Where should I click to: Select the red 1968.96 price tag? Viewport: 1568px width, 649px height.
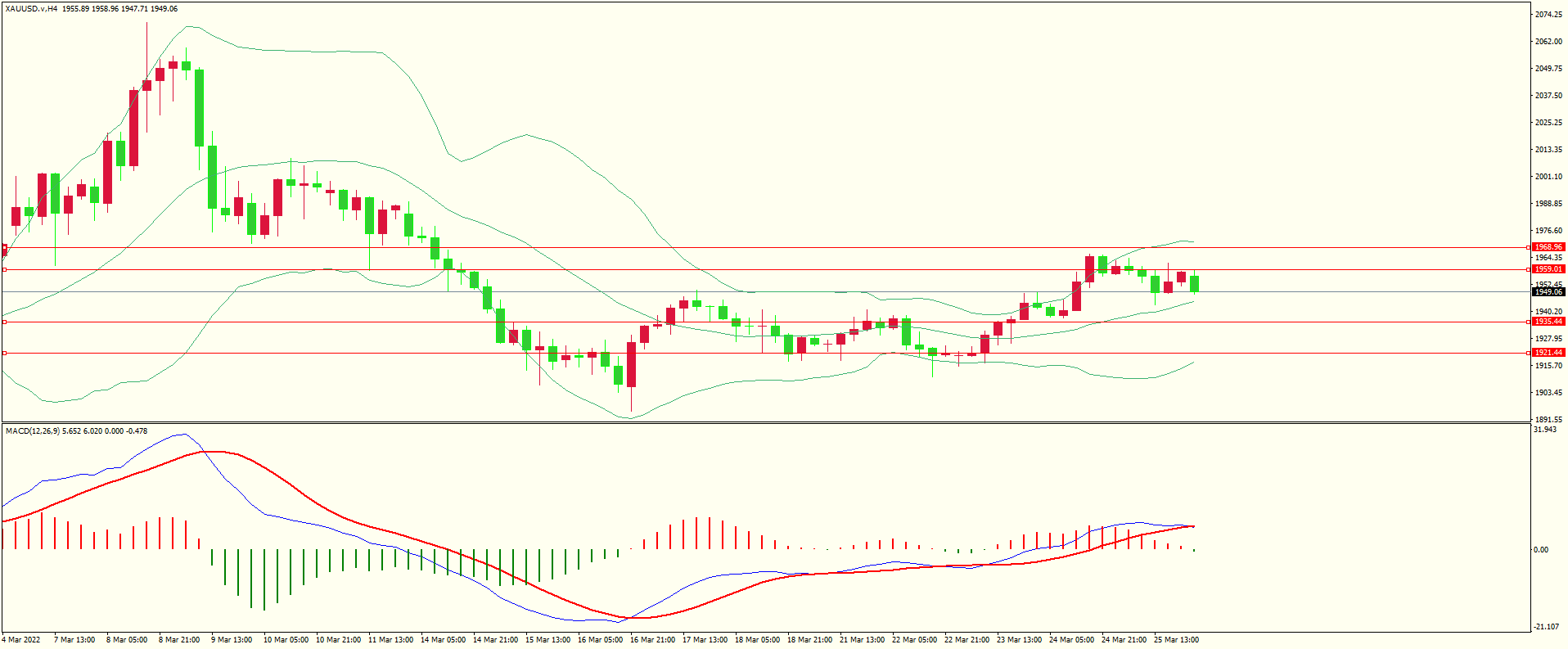[1548, 246]
